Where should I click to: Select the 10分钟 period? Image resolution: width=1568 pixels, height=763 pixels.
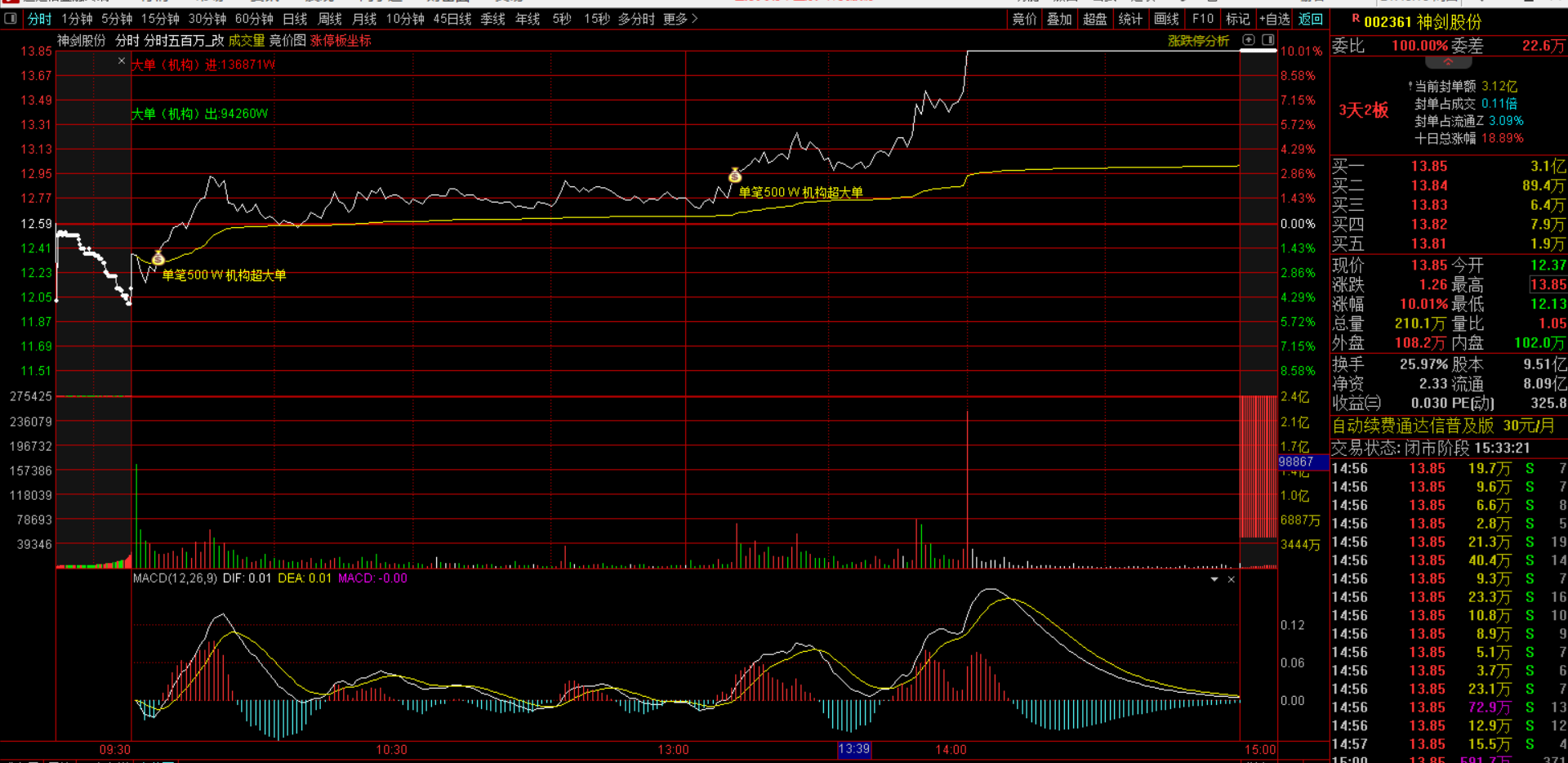405,19
